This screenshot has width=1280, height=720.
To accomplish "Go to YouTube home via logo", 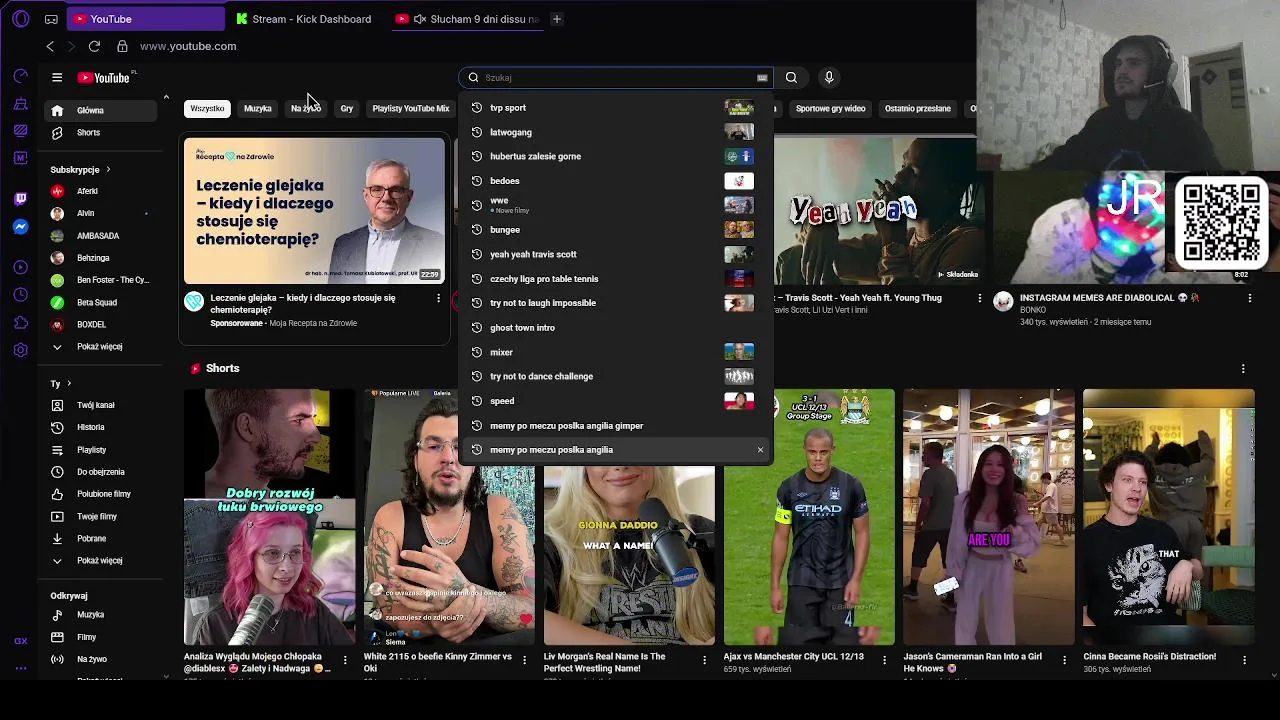I will (x=106, y=77).
